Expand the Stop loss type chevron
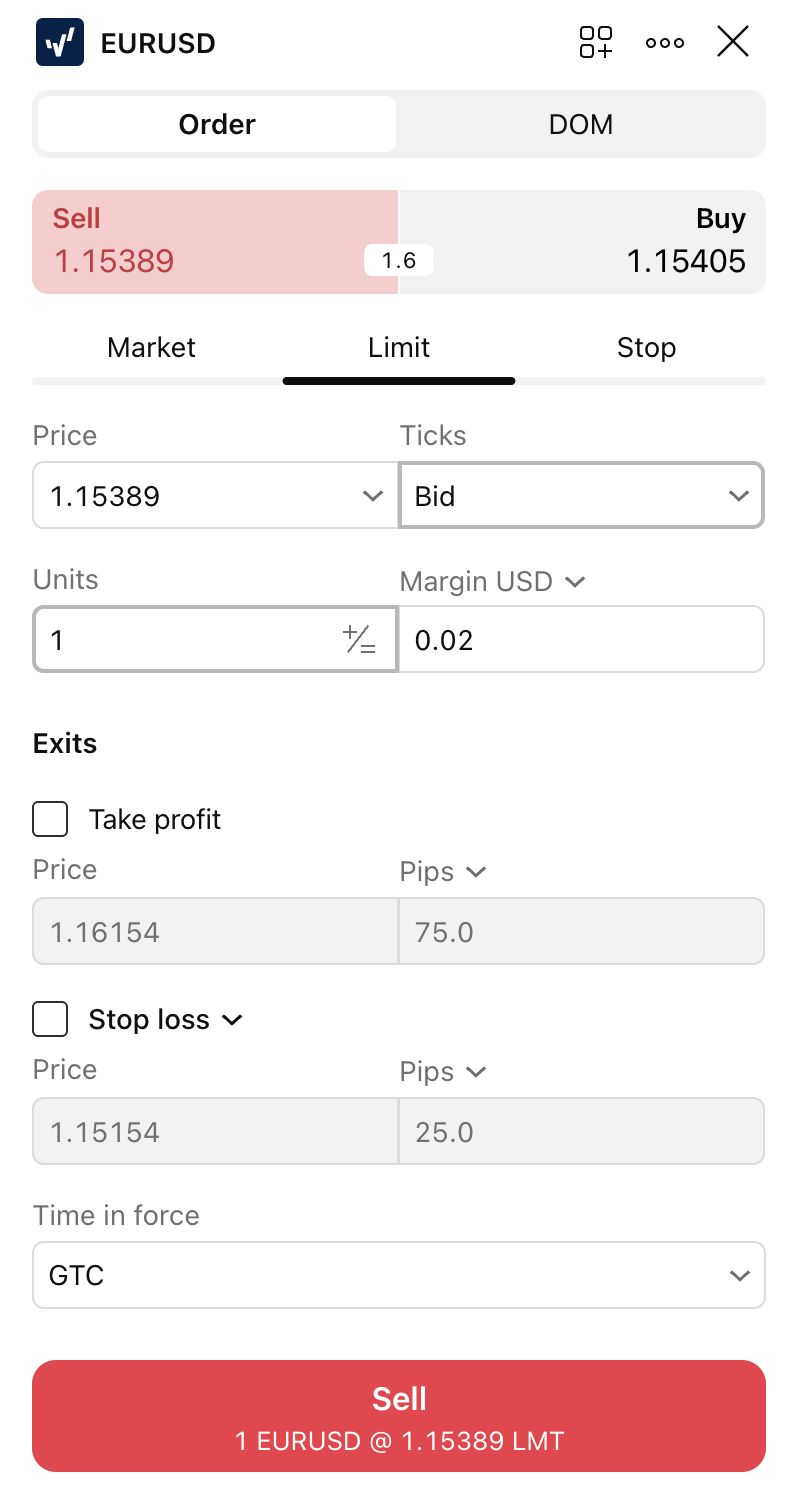The image size is (788, 1500). point(232,1020)
